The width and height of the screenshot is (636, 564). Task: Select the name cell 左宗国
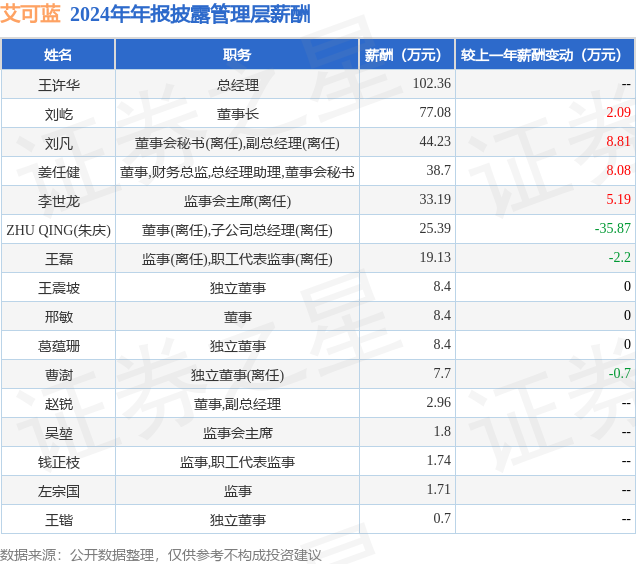click(x=59, y=491)
